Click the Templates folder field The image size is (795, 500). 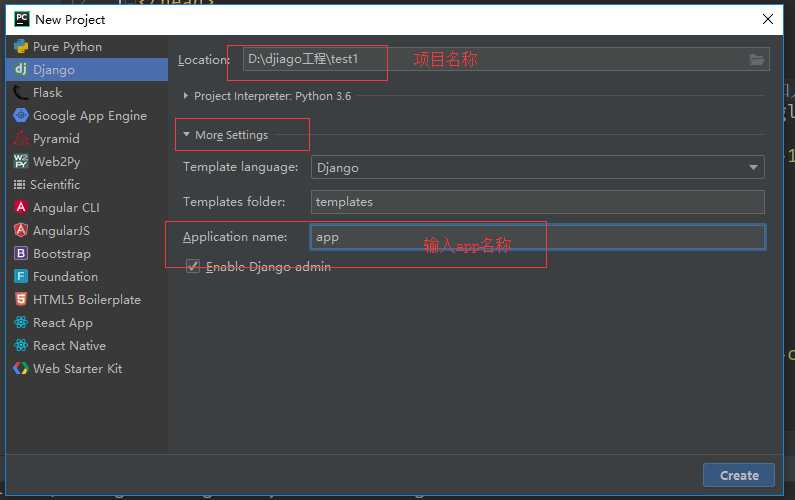(537, 202)
